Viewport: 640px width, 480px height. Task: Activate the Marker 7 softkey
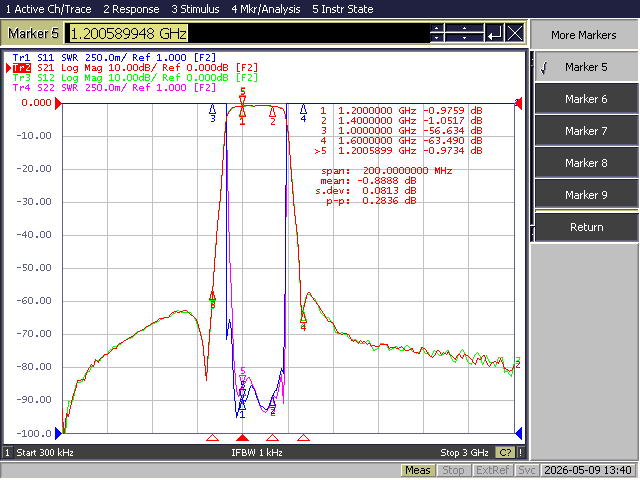[x=586, y=131]
